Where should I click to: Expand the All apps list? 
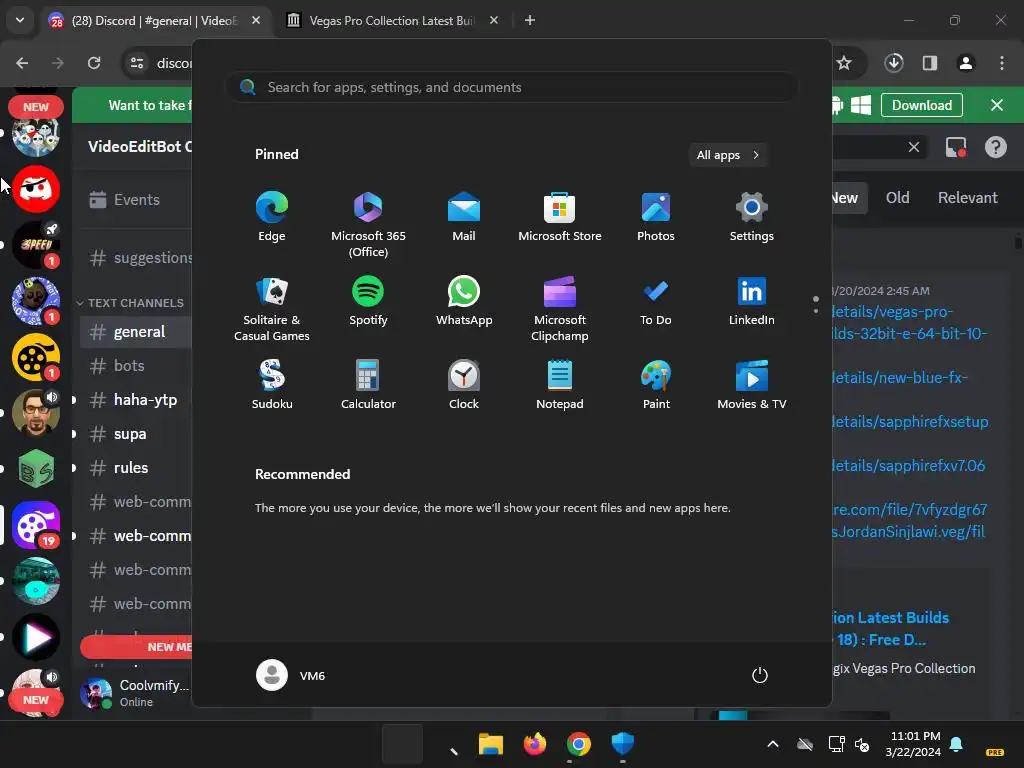[728, 155]
